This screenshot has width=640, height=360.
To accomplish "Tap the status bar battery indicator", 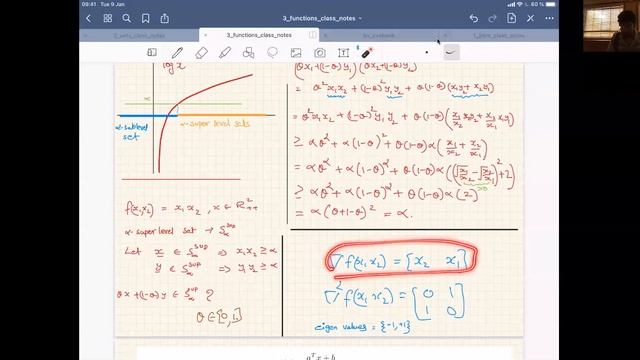I will [551, 4].
